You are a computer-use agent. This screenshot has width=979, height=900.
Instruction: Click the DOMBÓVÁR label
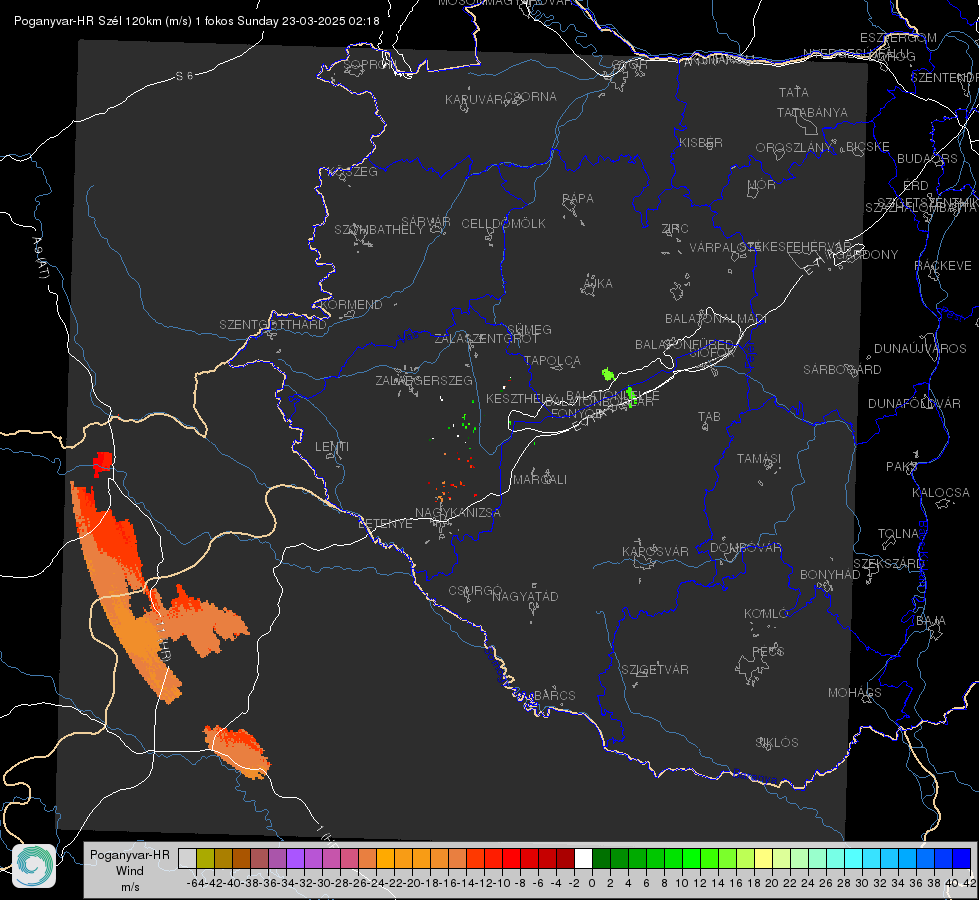pyautogui.click(x=745, y=548)
